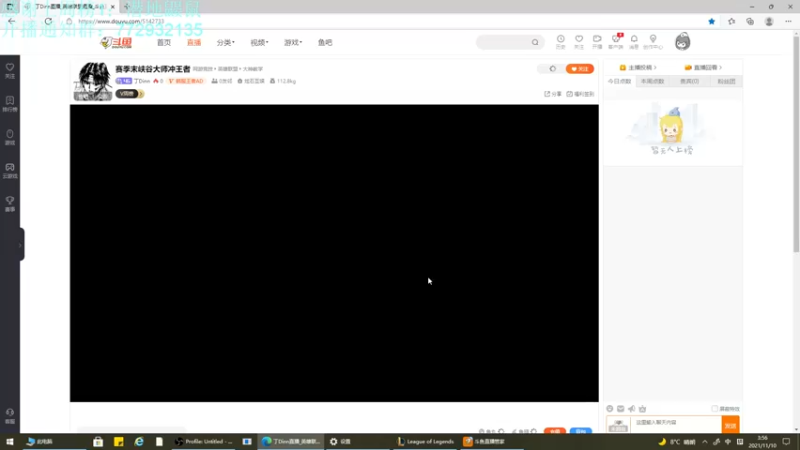This screenshot has width=800, height=450.
Task: Open the left sidebar ranking icon
Action: [x=10, y=104]
